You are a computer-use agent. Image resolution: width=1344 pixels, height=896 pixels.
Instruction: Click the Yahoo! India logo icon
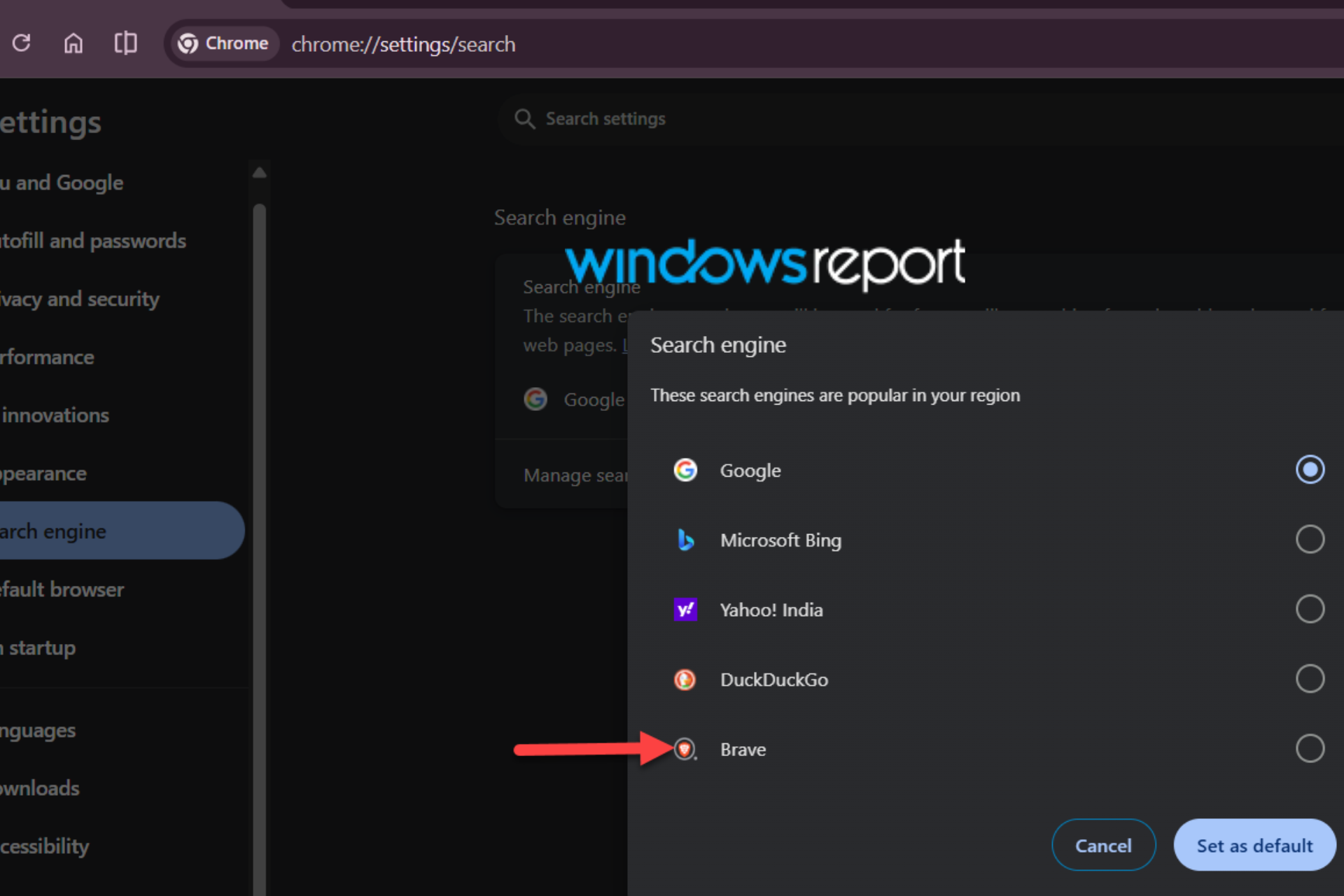pyautogui.click(x=685, y=610)
